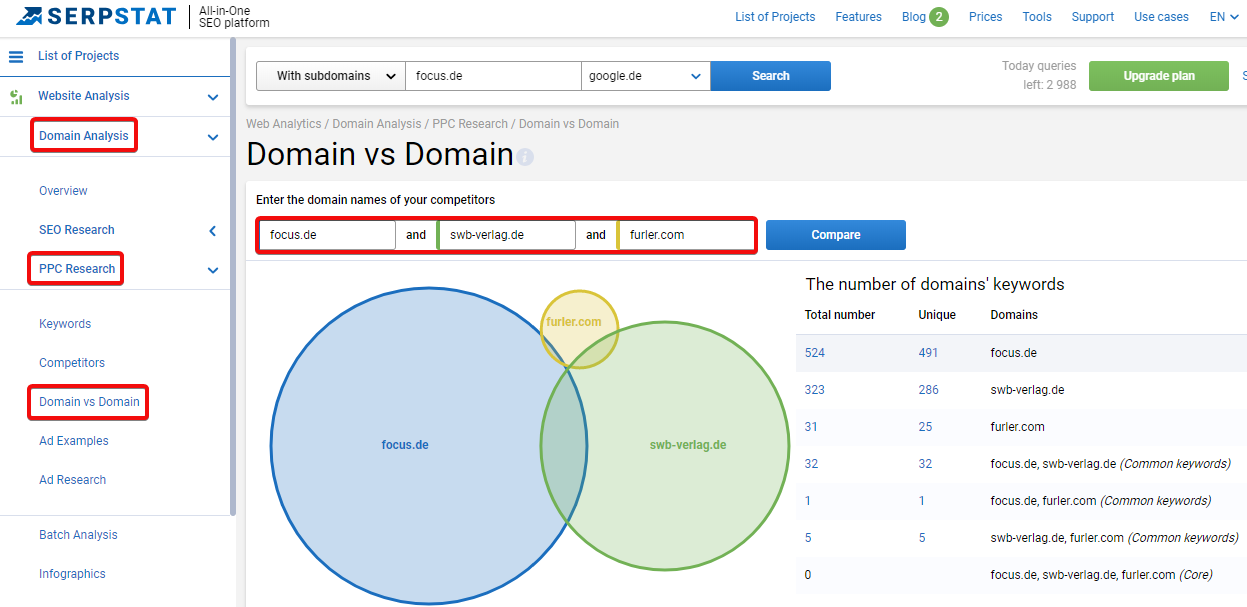
Task: Open the hamburger menu icon
Action: (x=16, y=56)
